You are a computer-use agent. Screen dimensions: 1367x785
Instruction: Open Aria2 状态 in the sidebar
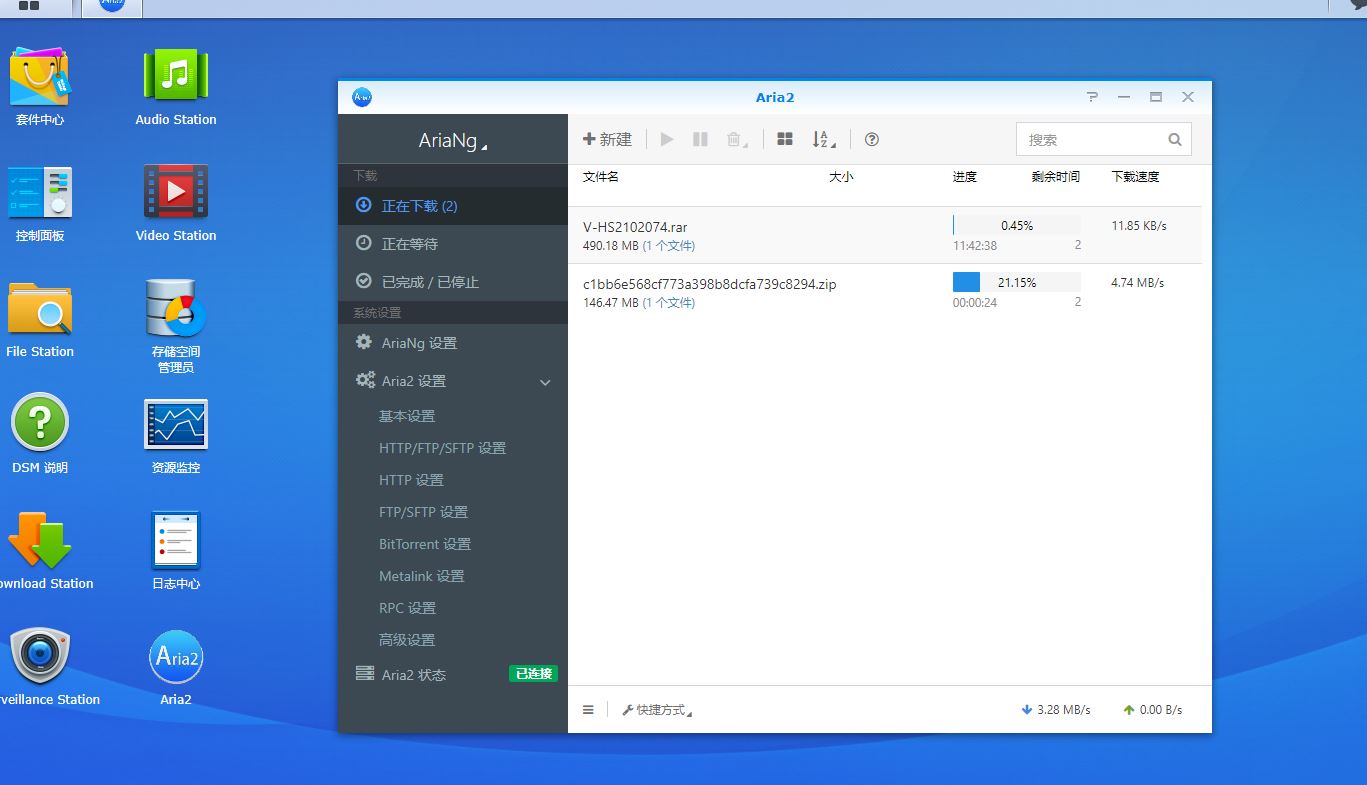click(x=453, y=675)
